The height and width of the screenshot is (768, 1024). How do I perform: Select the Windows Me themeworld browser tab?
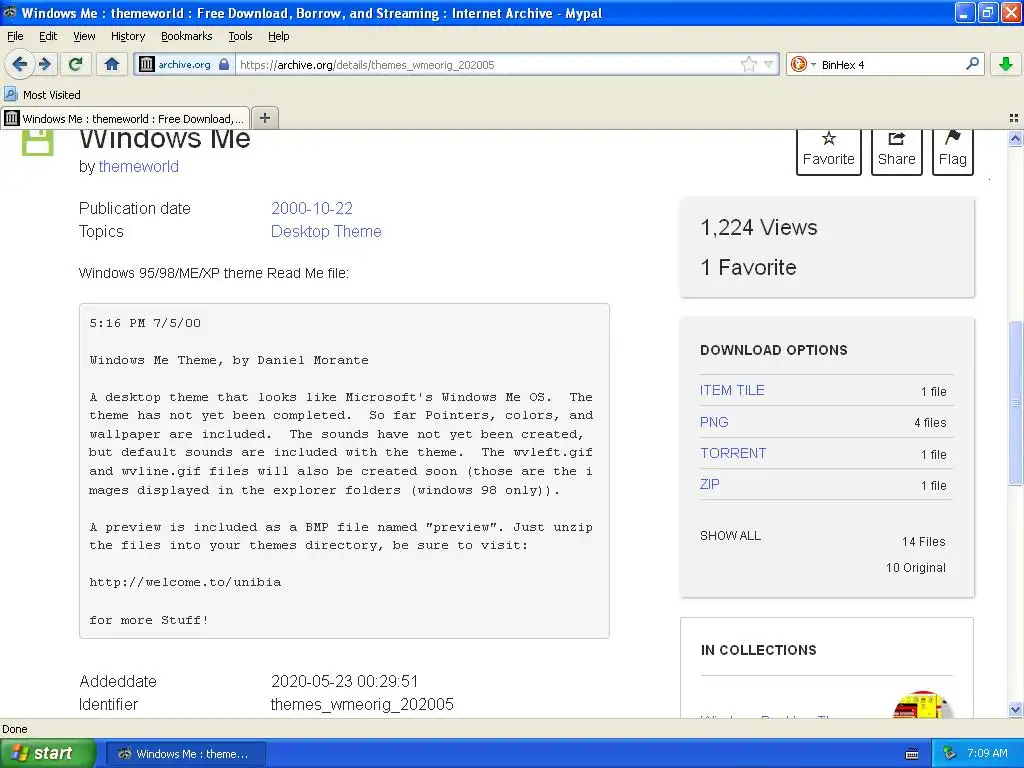point(125,118)
